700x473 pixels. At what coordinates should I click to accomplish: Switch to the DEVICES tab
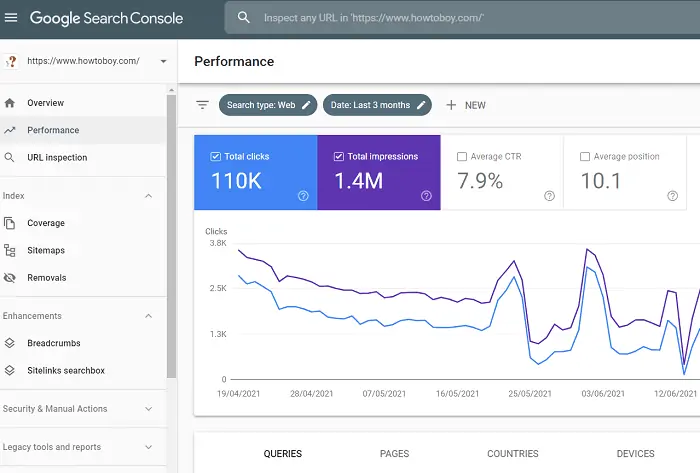635,454
